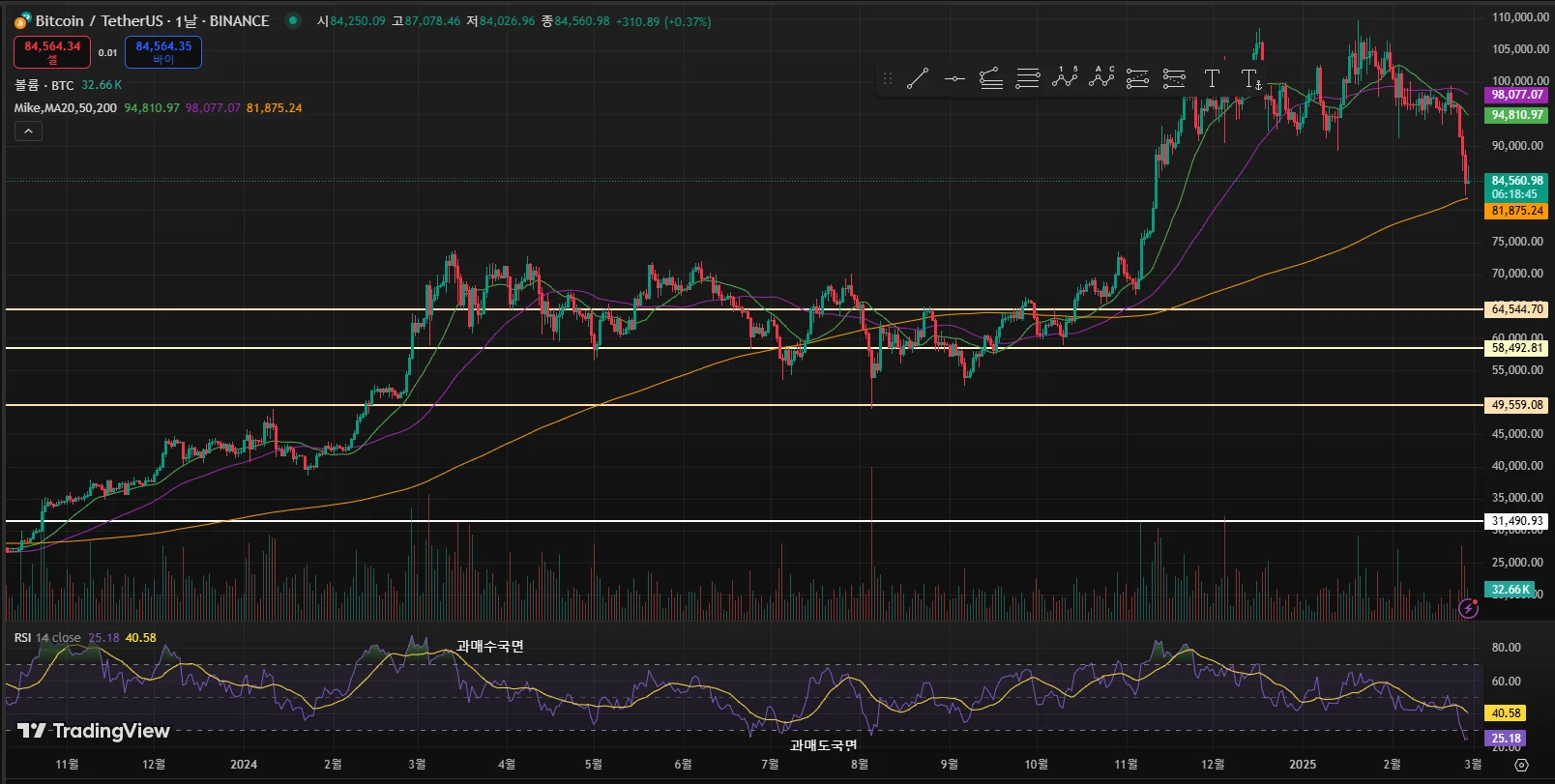Screen dimensions: 1555x784
Task: Open the lightning events icon on chart
Action: [1469, 608]
